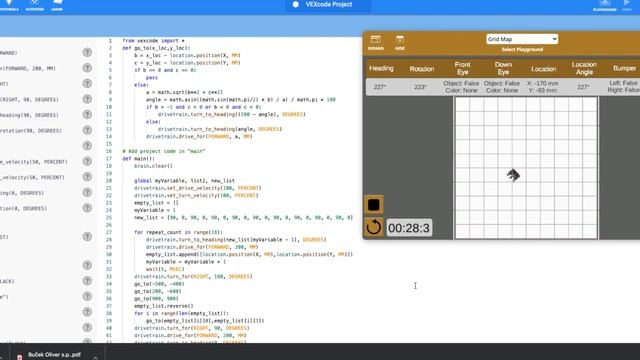Click the Front Eye column header
The height and width of the screenshot is (360, 640).
462,68
